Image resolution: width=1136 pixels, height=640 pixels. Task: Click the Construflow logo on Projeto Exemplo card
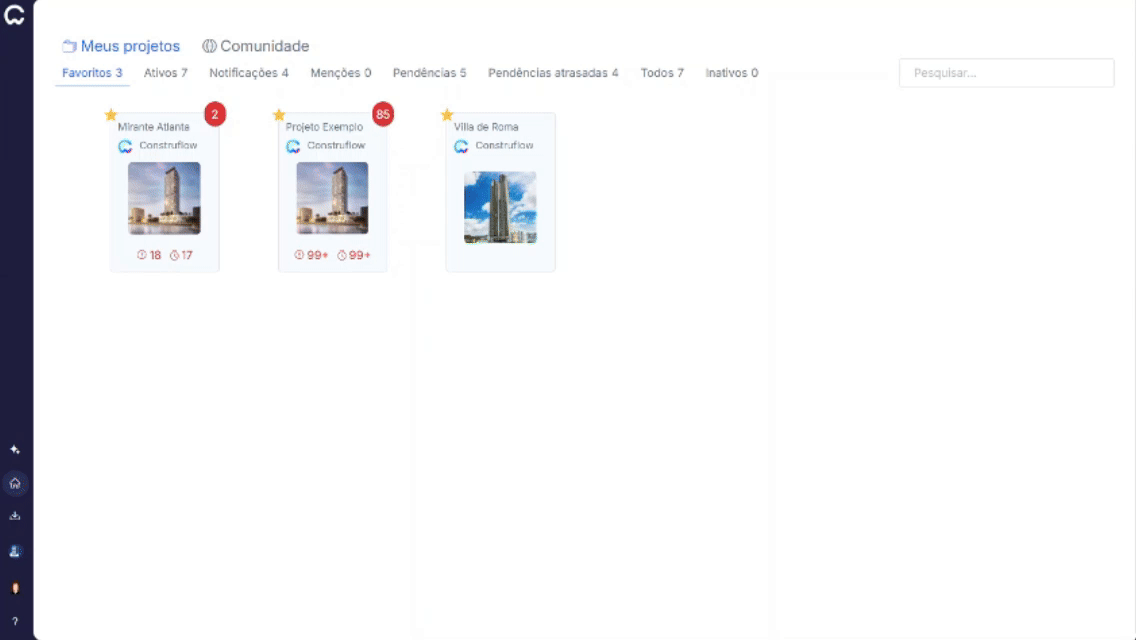tap(293, 146)
